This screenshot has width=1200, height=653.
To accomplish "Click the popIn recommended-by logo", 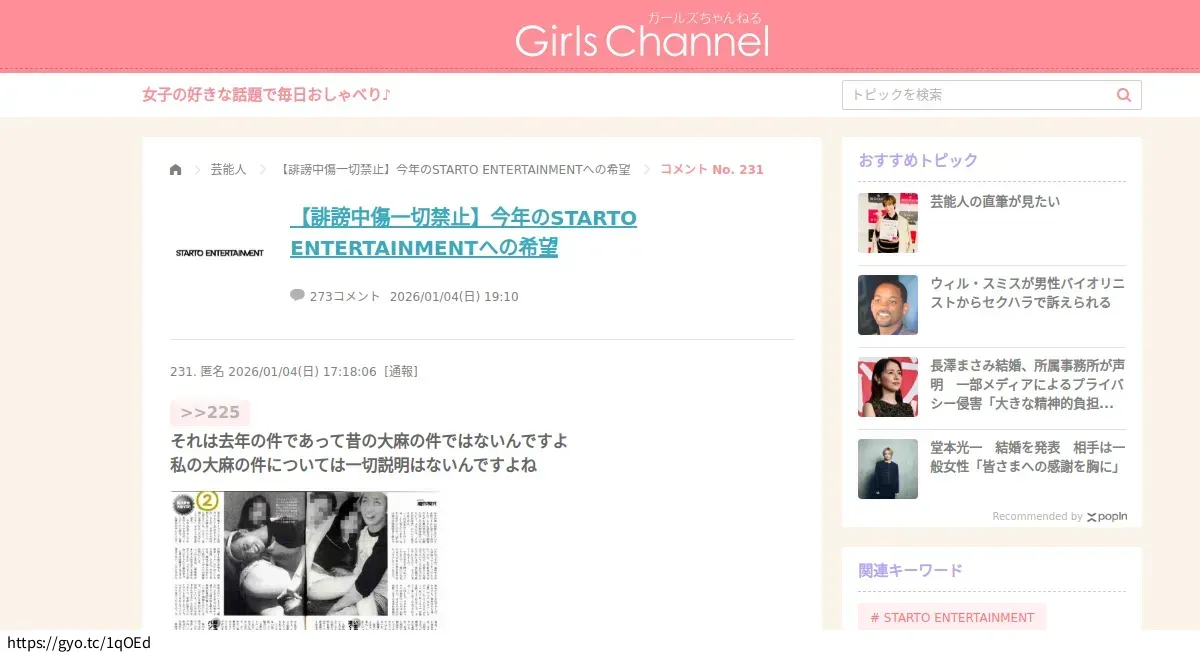I will click(1107, 516).
